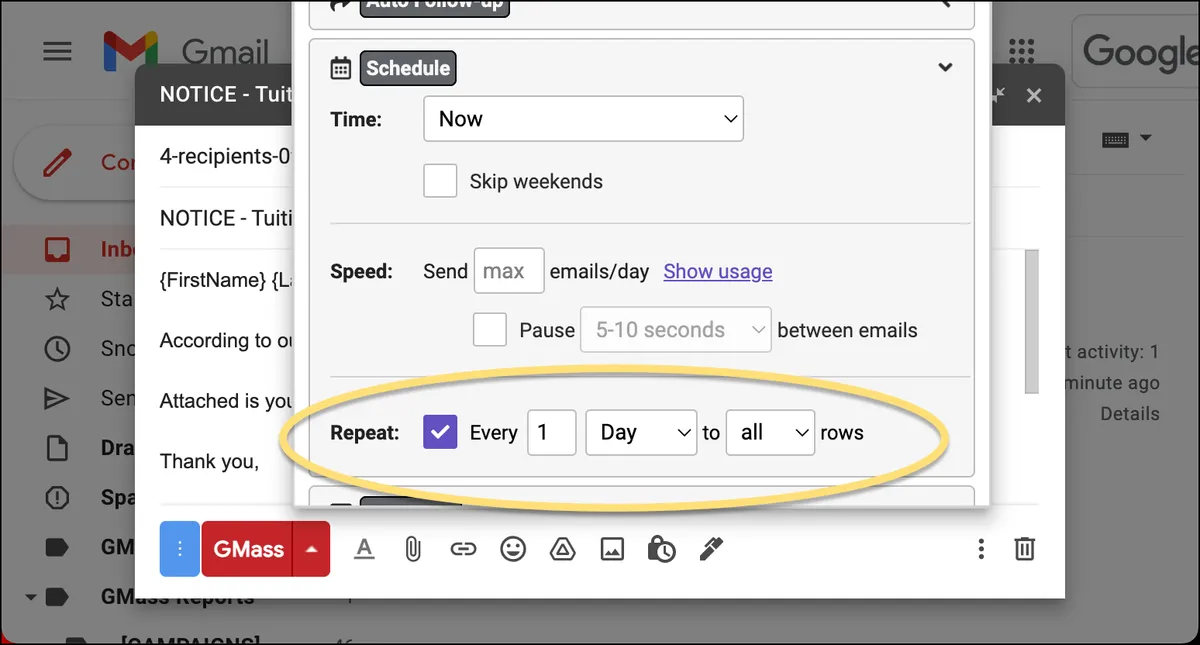This screenshot has height=645, width=1200.
Task: Discard draft using trash icon
Action: click(x=1025, y=549)
